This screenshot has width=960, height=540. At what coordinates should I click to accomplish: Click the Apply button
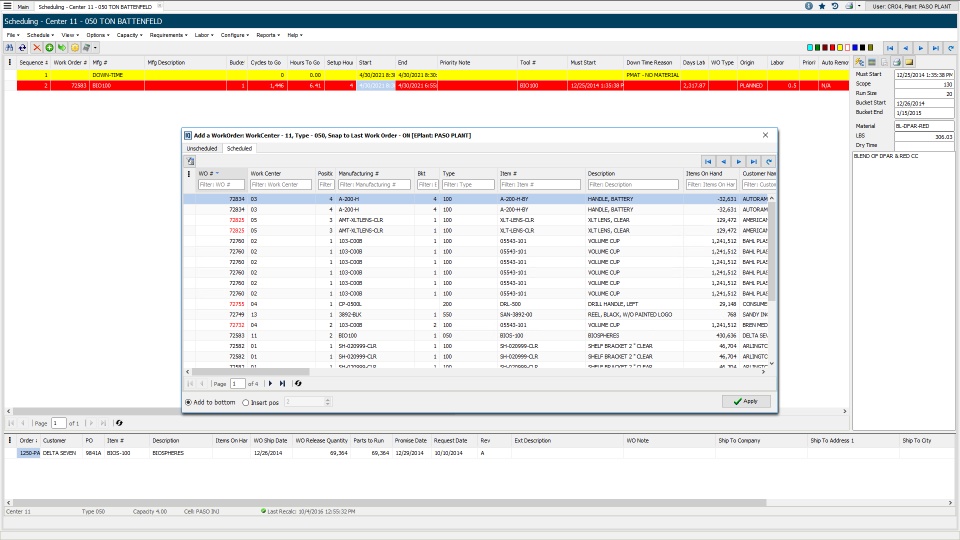pos(746,401)
